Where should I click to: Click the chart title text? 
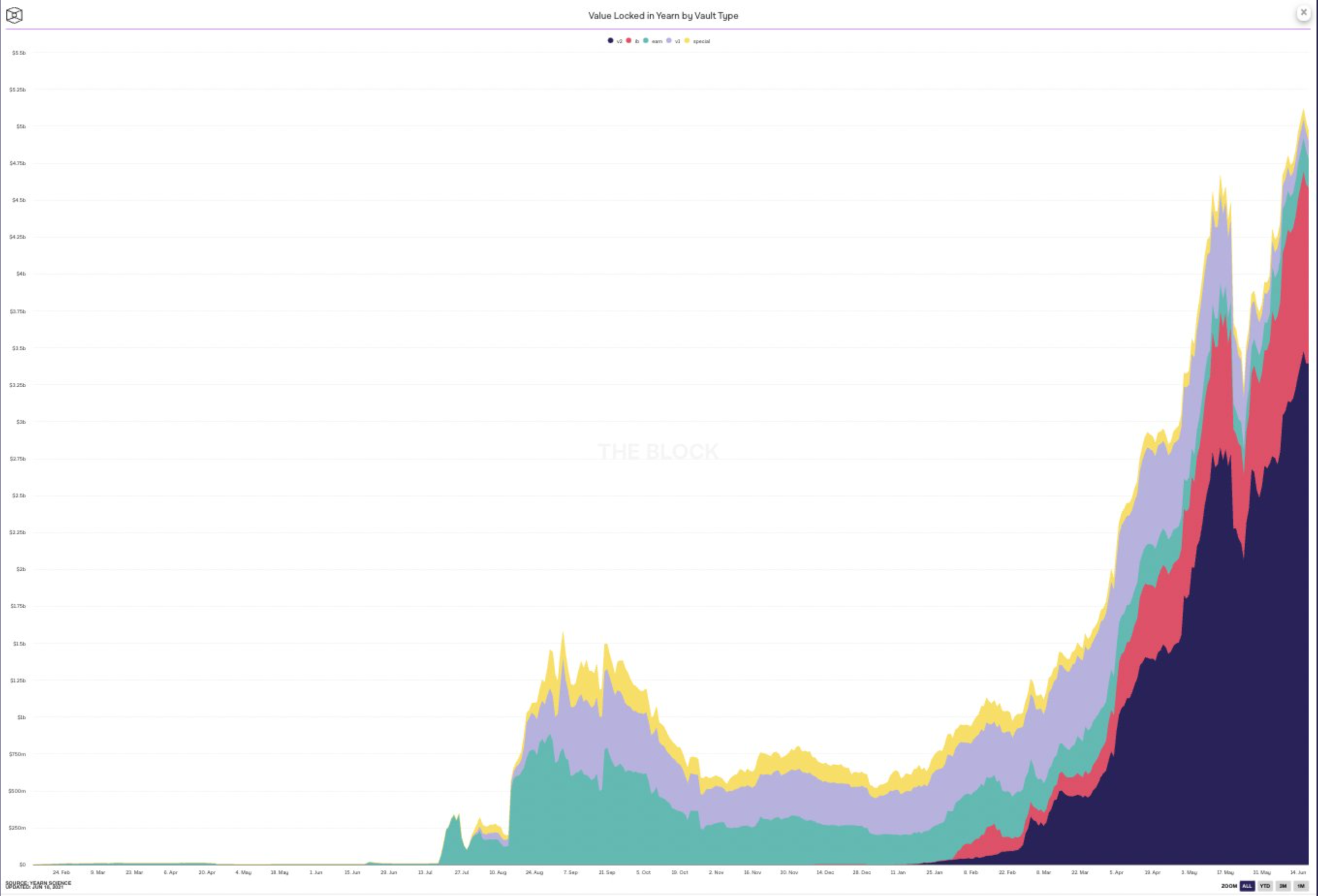663,16
